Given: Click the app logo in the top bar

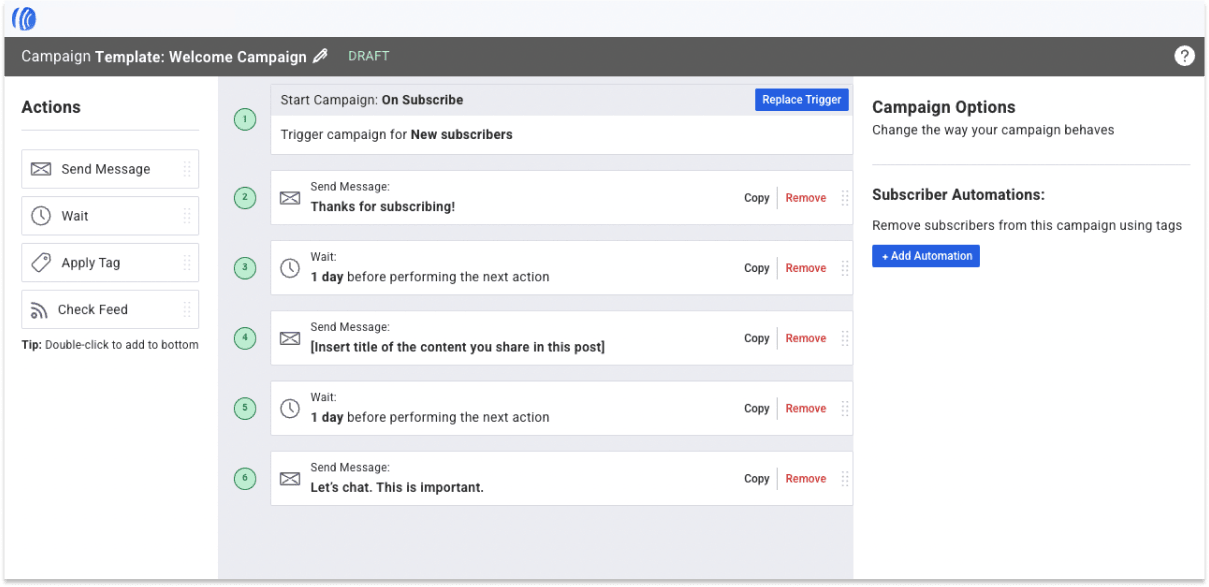Looking at the screenshot, I should point(22,17).
